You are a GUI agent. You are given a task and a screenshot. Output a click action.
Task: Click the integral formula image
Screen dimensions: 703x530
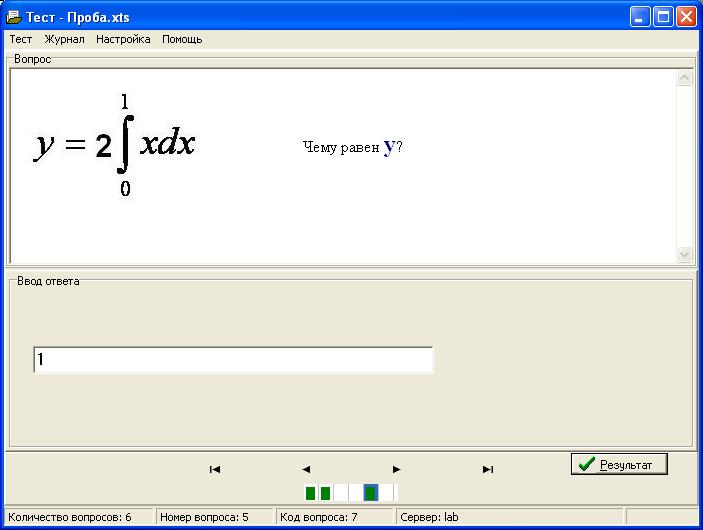(115, 145)
